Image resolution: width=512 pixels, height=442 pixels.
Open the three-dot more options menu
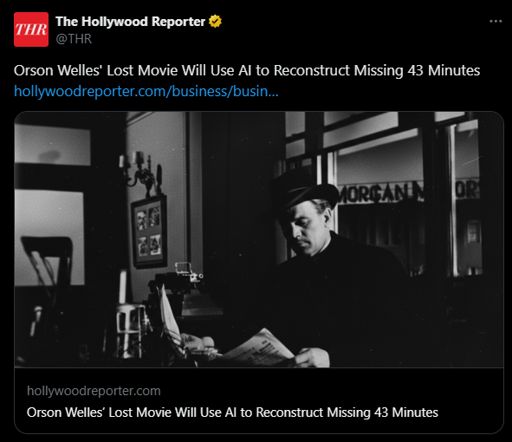[x=495, y=21]
